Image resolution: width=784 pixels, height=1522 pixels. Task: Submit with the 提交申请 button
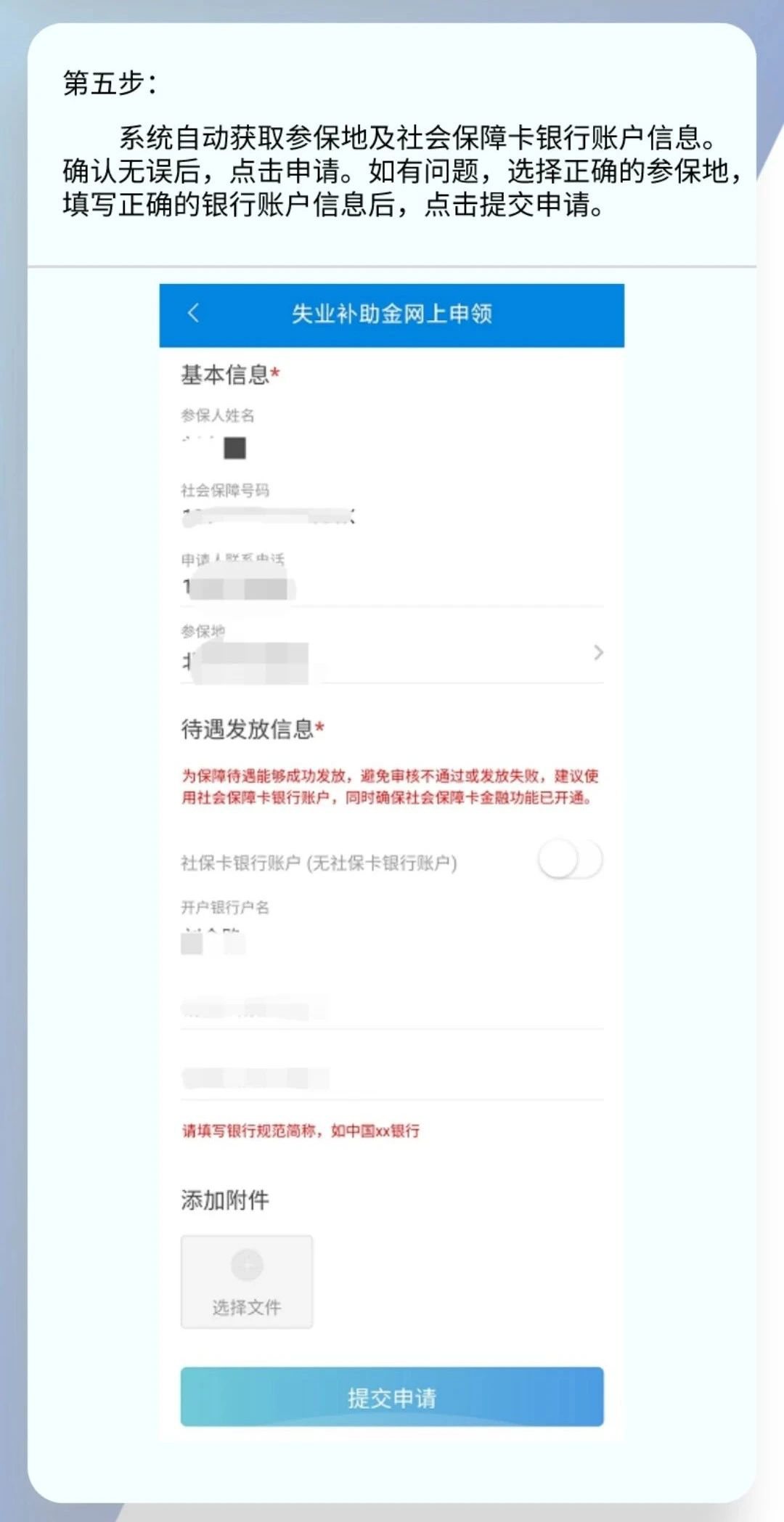click(x=392, y=1397)
